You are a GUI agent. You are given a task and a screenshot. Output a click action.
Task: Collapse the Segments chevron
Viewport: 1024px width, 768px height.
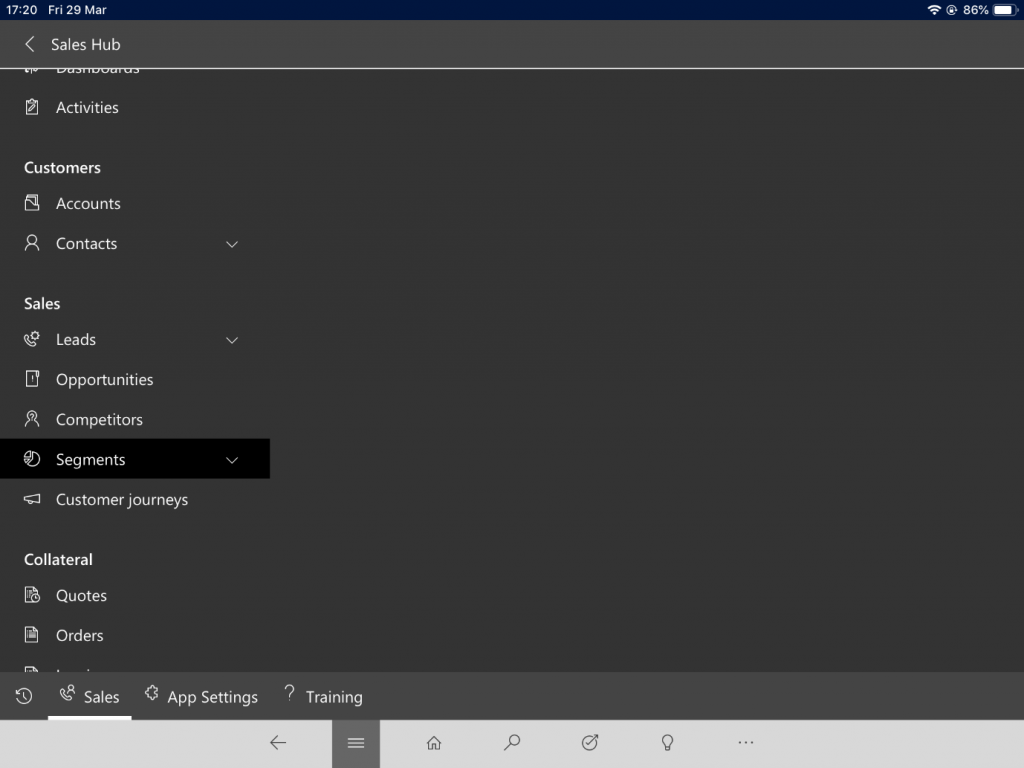(232, 459)
